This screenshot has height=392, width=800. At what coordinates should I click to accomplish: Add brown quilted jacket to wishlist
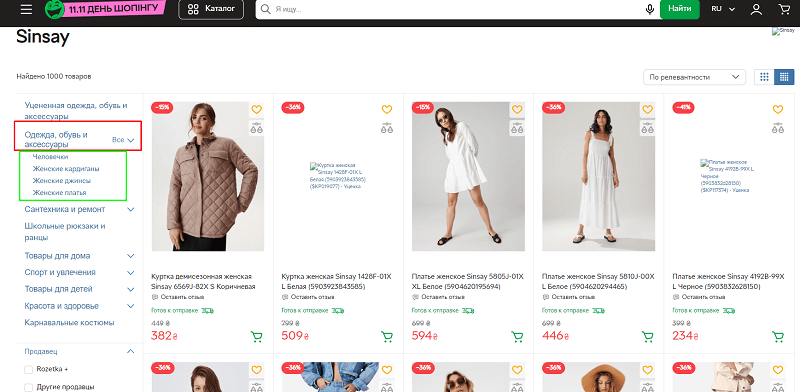(x=257, y=109)
